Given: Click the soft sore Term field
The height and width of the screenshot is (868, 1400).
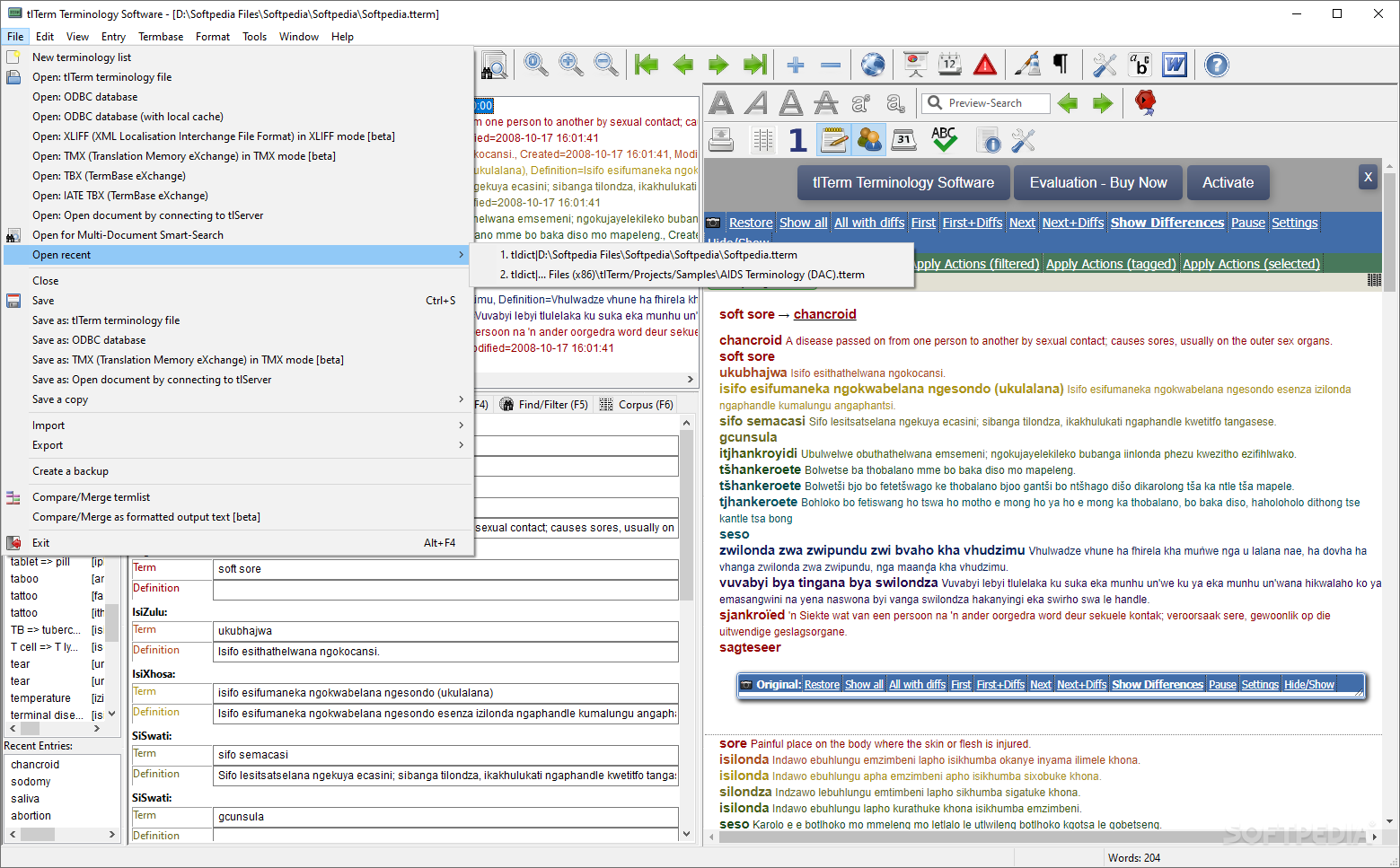Looking at the screenshot, I should 445,569.
